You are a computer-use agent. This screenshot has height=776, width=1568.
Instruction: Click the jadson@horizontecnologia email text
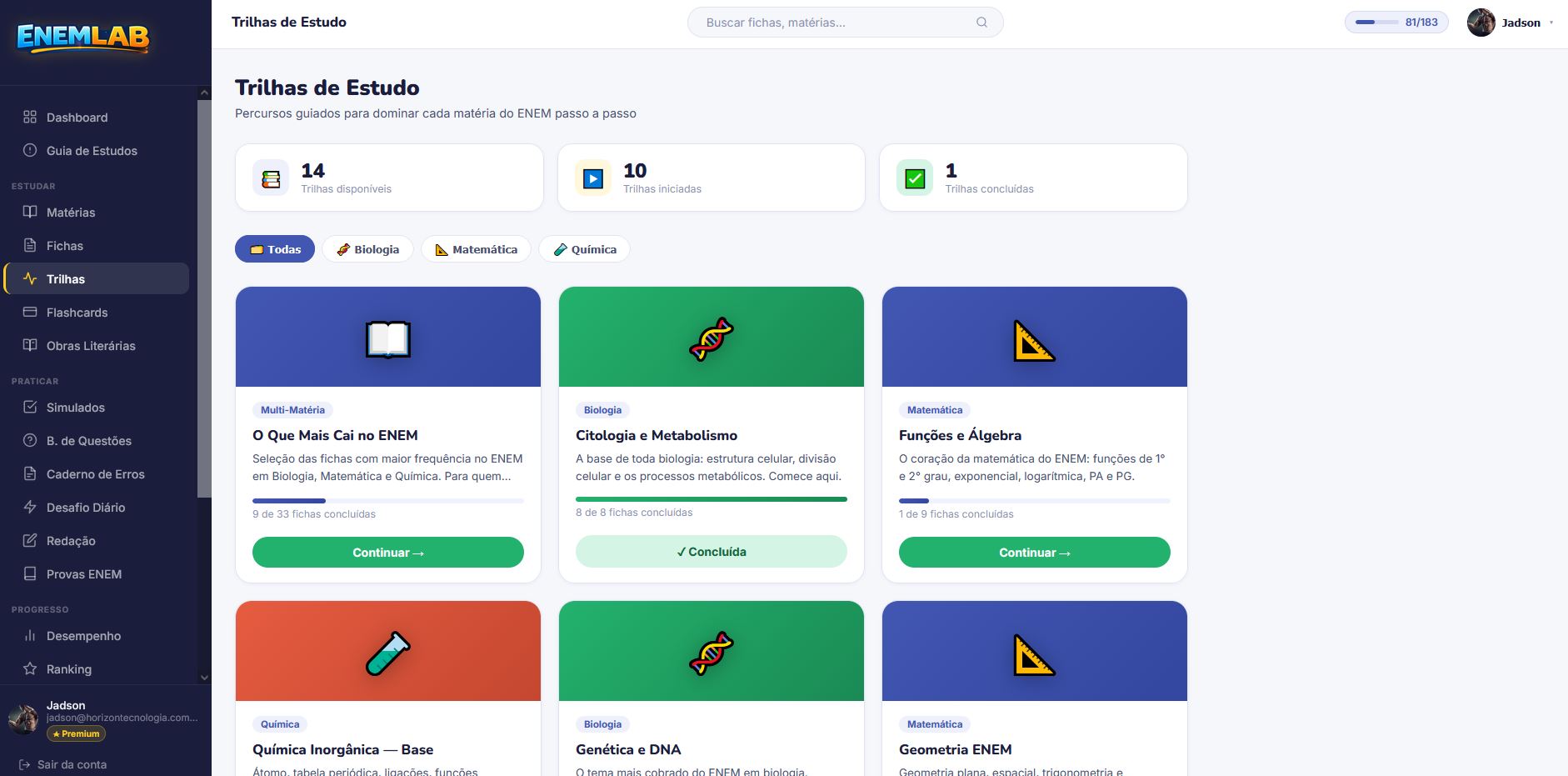[122, 718]
